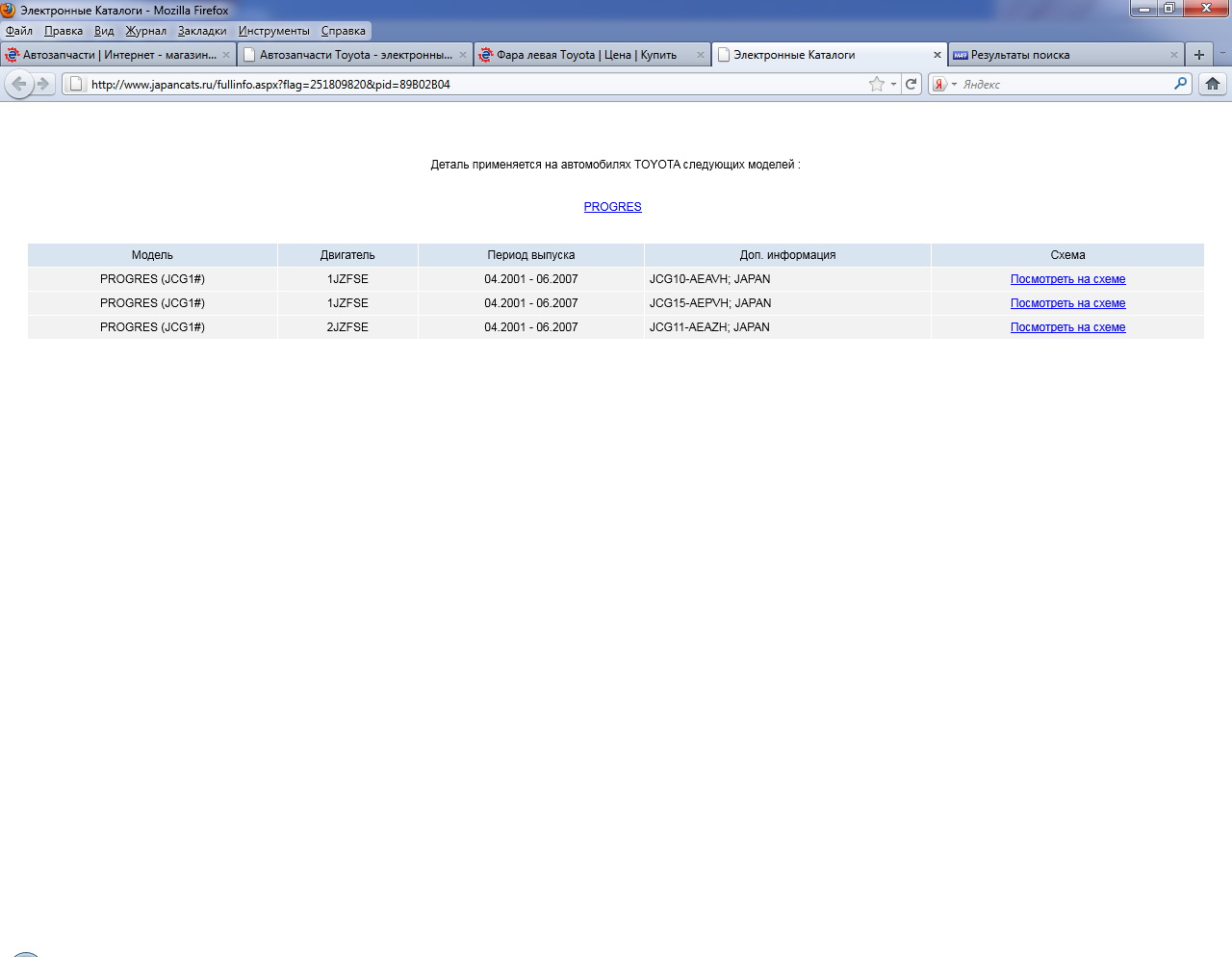
Task: Expand the Яндекс search engine selector
Action: pos(943,84)
